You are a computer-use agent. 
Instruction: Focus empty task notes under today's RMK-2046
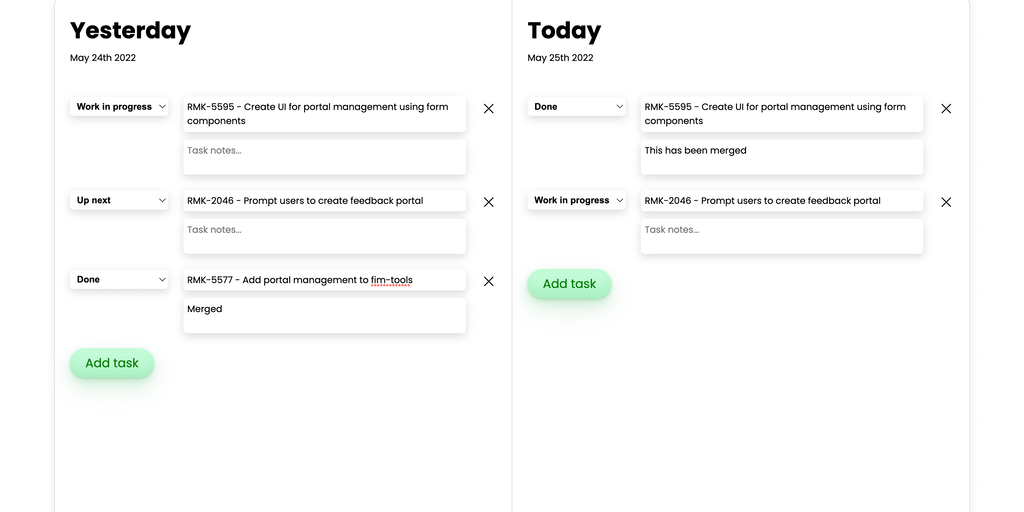(x=782, y=236)
